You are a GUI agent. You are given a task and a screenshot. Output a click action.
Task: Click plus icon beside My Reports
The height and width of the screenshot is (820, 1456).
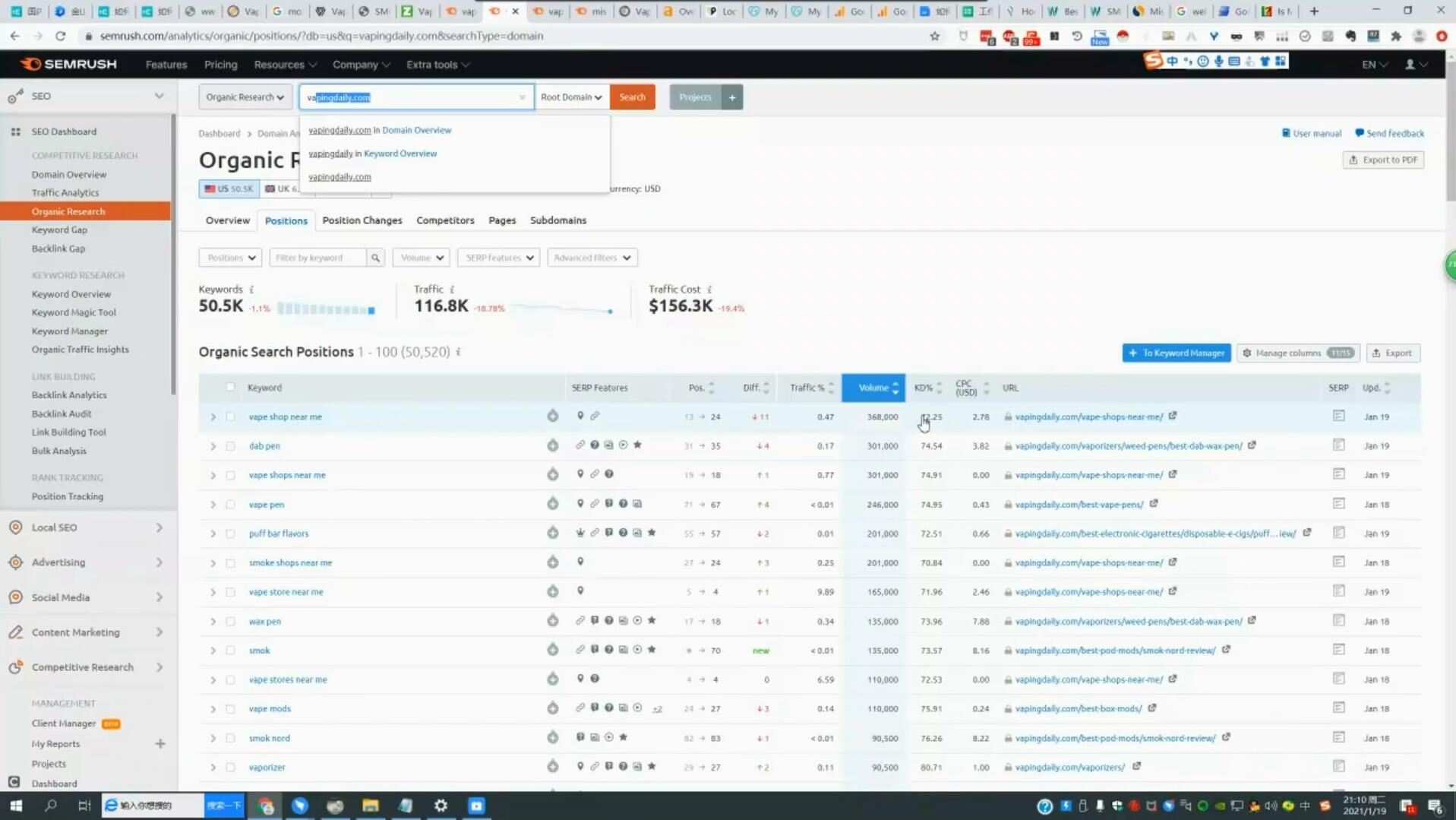160,743
